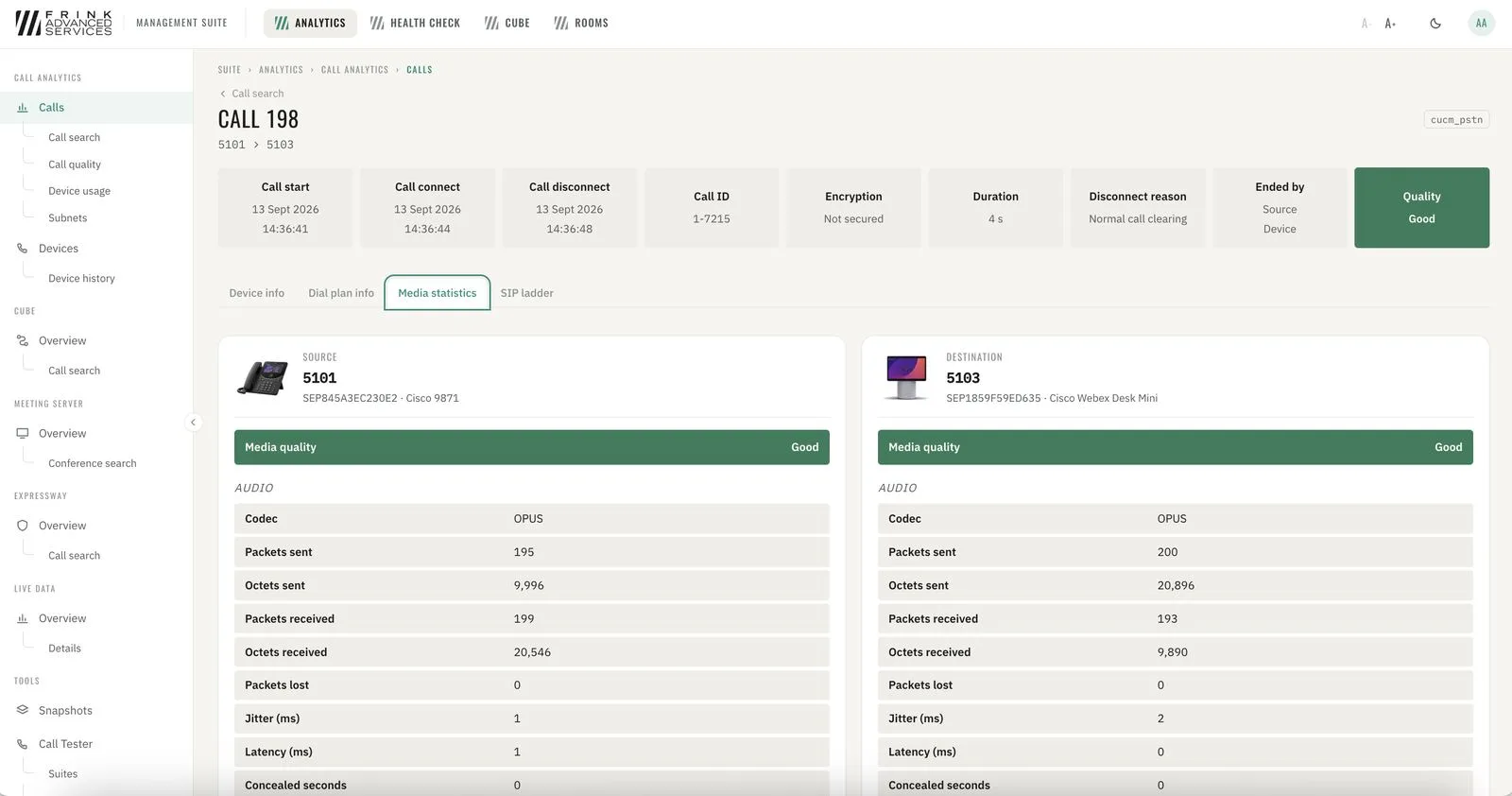Image resolution: width=1512 pixels, height=796 pixels.
Task: Decrease font size with the A- icon
Action: pos(1365,24)
